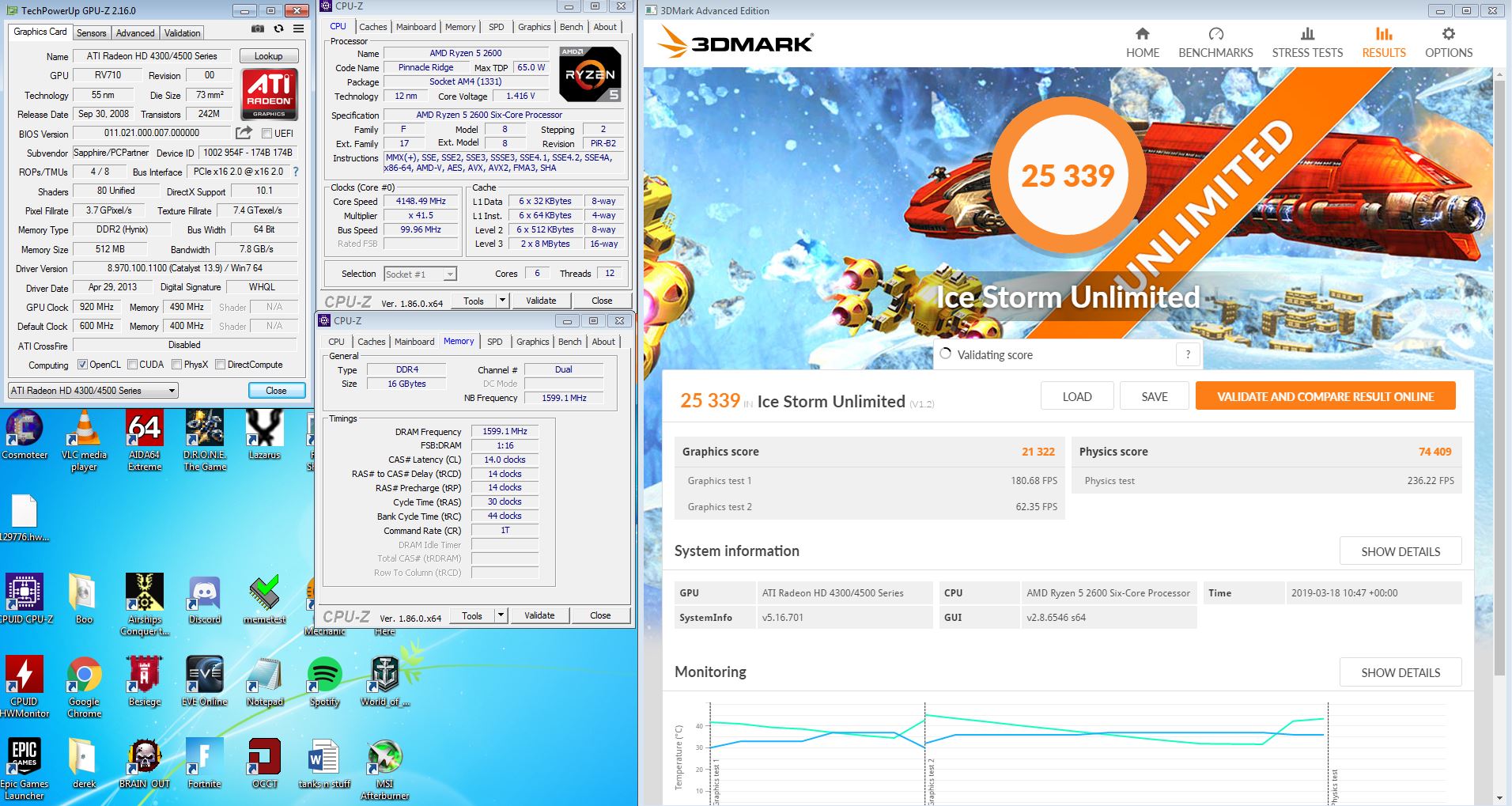
Task: Click SHOW DETAILS for System information
Action: pyautogui.click(x=1400, y=551)
